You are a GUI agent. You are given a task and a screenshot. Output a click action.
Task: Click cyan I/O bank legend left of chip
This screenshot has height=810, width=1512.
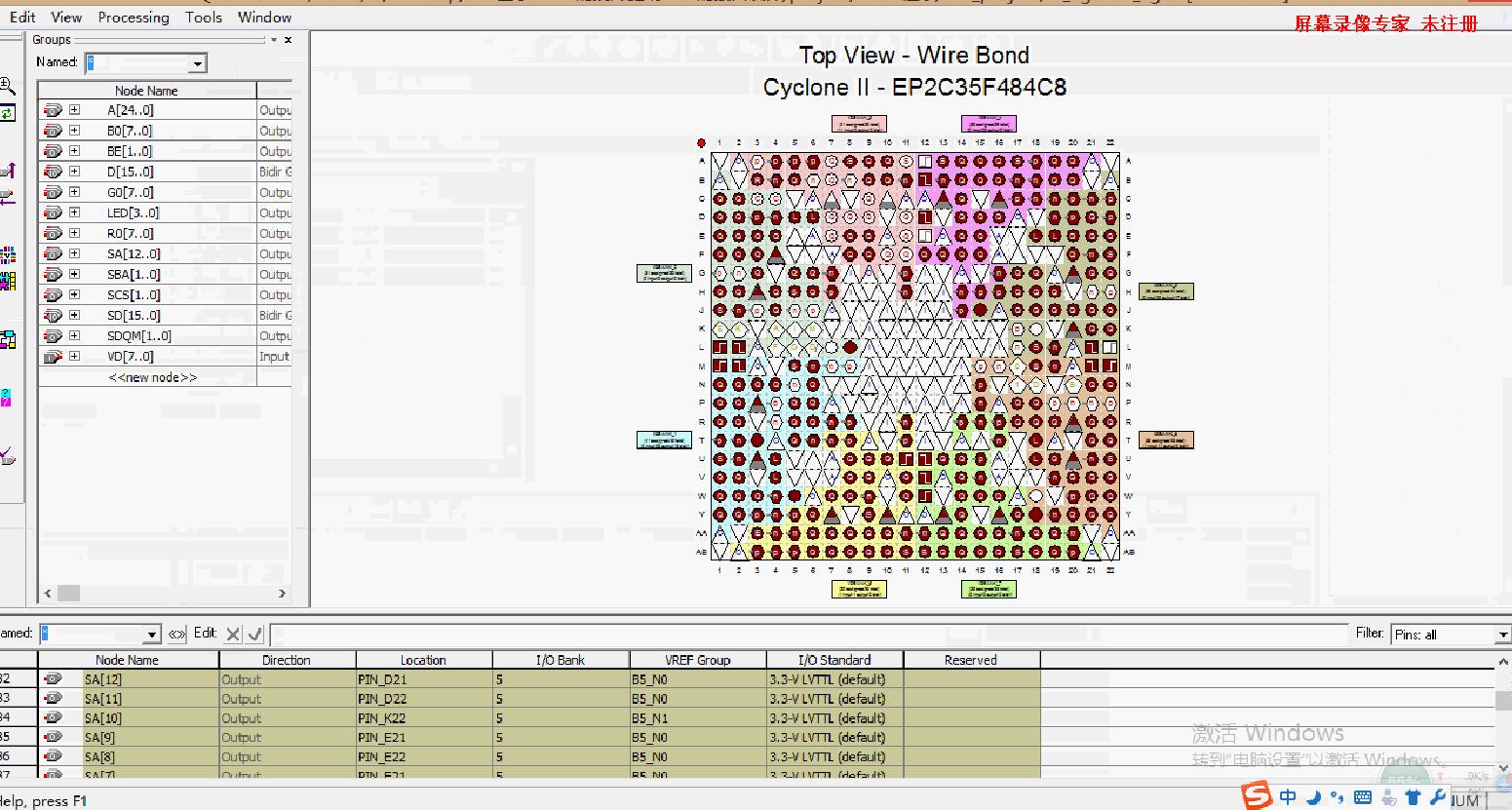point(664,440)
